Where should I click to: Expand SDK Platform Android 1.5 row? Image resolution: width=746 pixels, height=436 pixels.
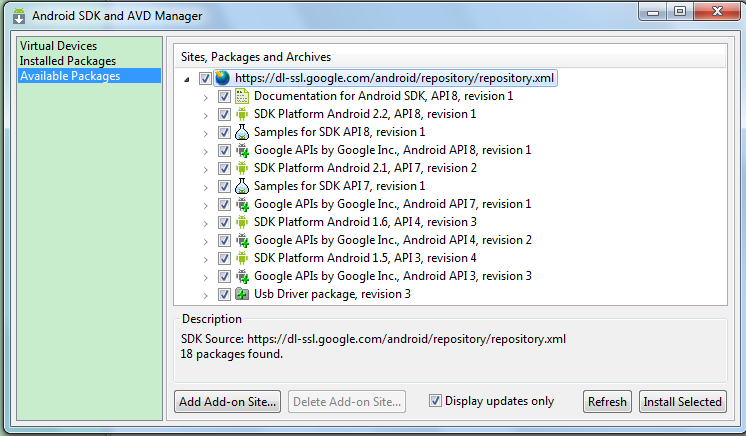[x=206, y=260]
